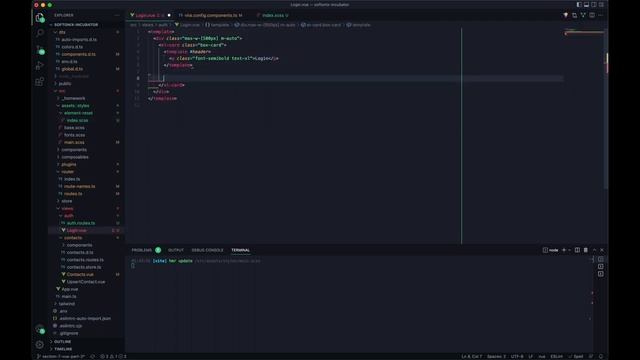The image size is (640, 360).
Task: Switch to the Problems panel tab
Action: click(x=142, y=250)
